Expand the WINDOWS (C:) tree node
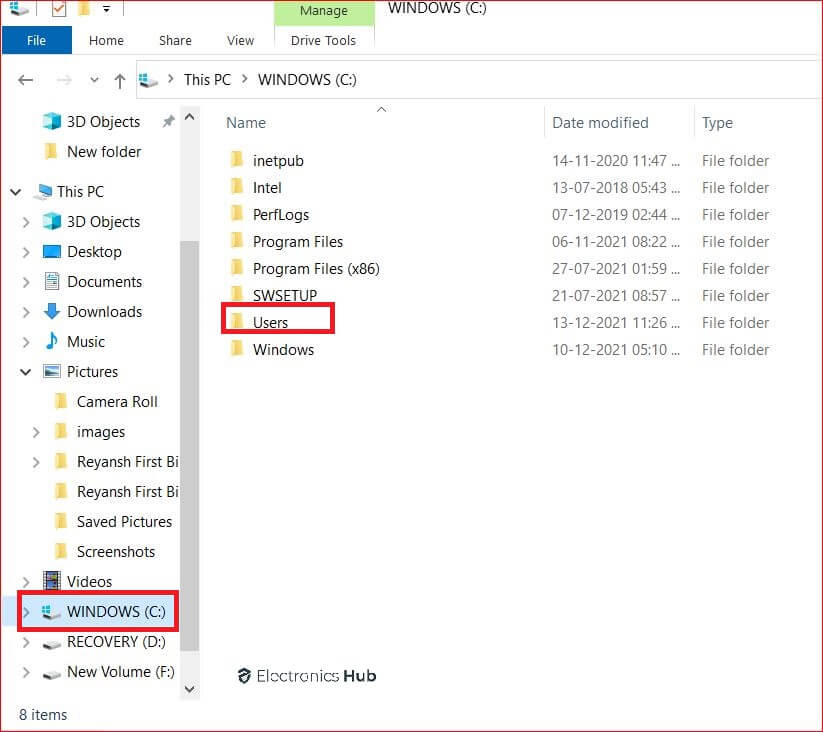823x732 pixels. [x=25, y=612]
